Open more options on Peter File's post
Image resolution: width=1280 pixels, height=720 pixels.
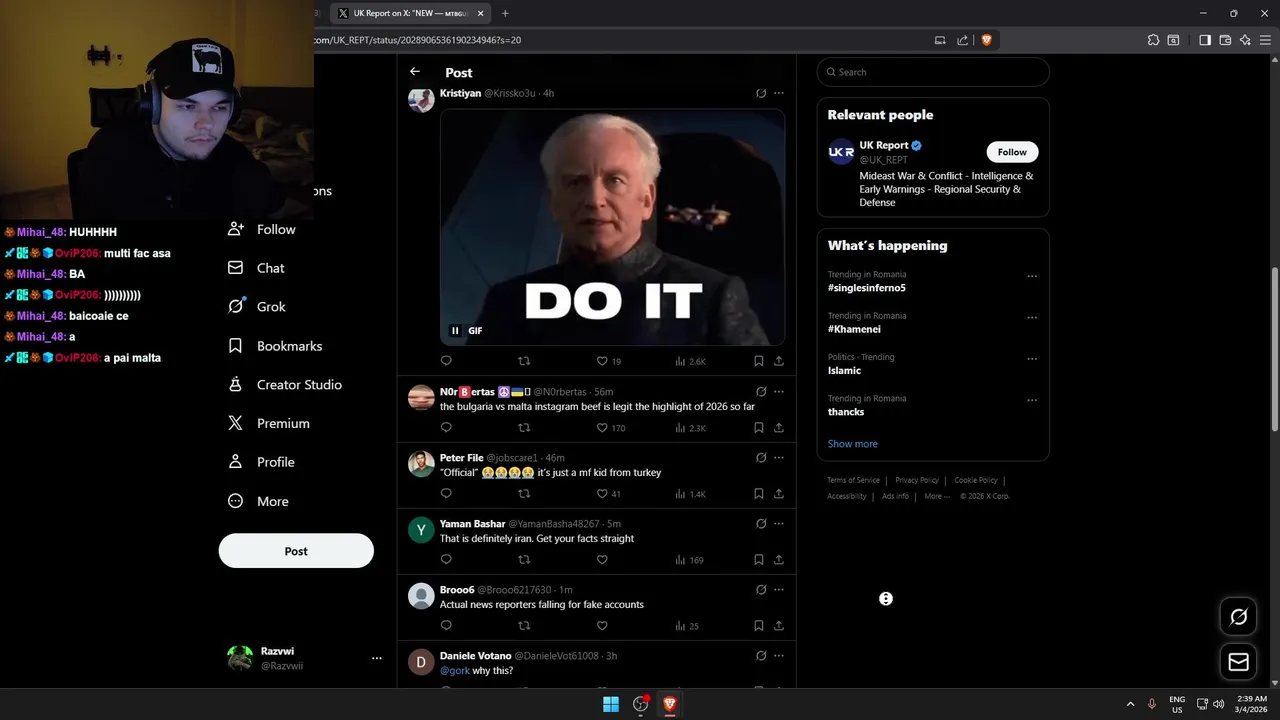point(779,458)
